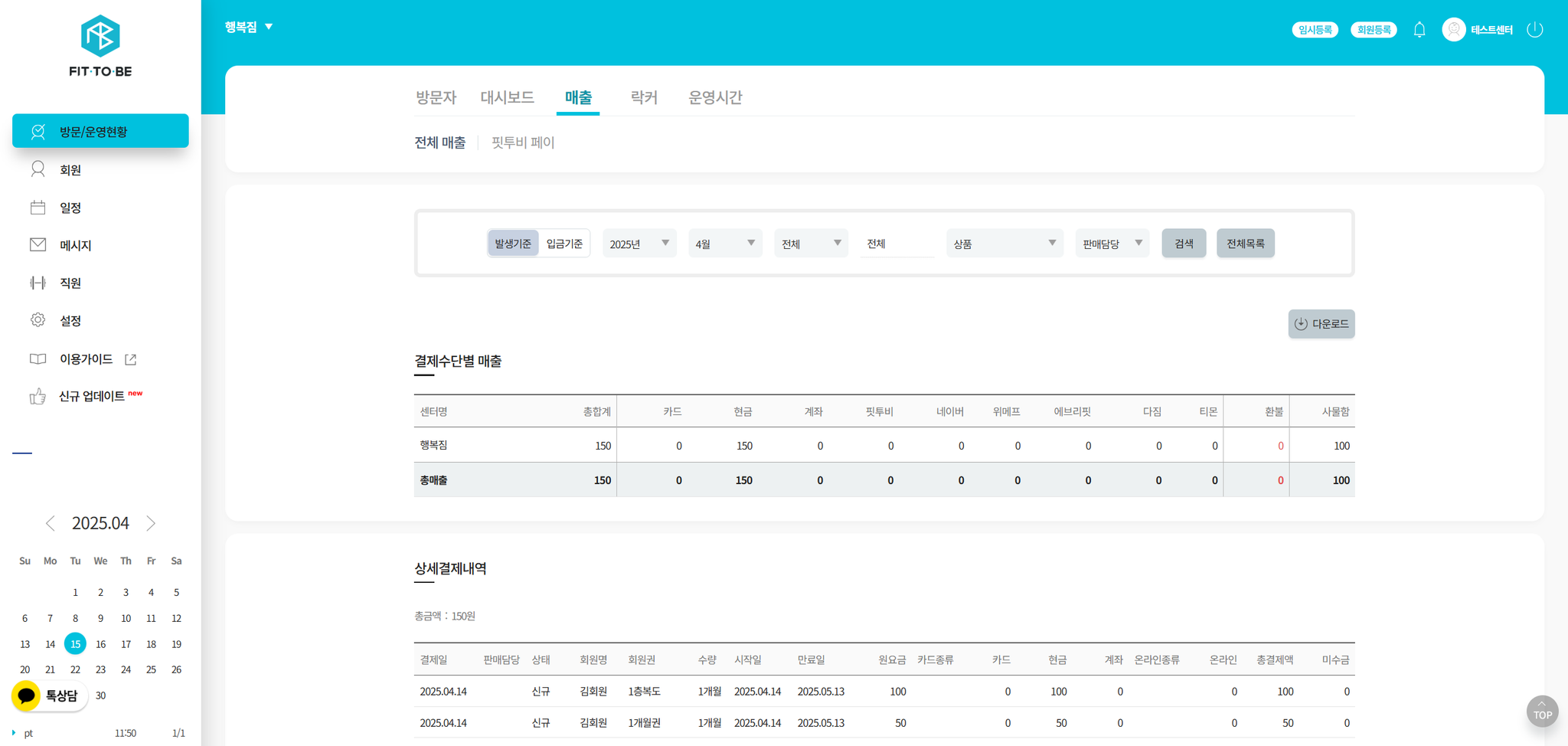Open the 4월 month dropdown
Viewport: 1568px width, 746px height.
click(725, 244)
